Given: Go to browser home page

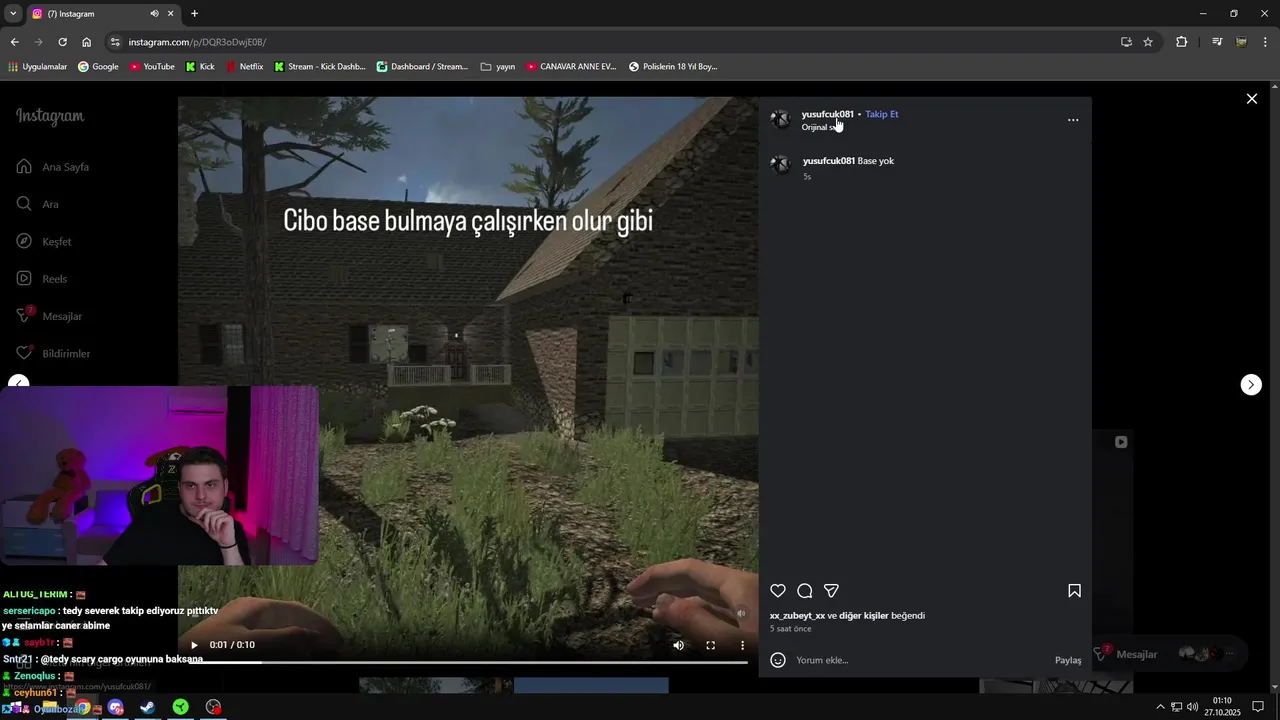Looking at the screenshot, I should pos(86,42).
